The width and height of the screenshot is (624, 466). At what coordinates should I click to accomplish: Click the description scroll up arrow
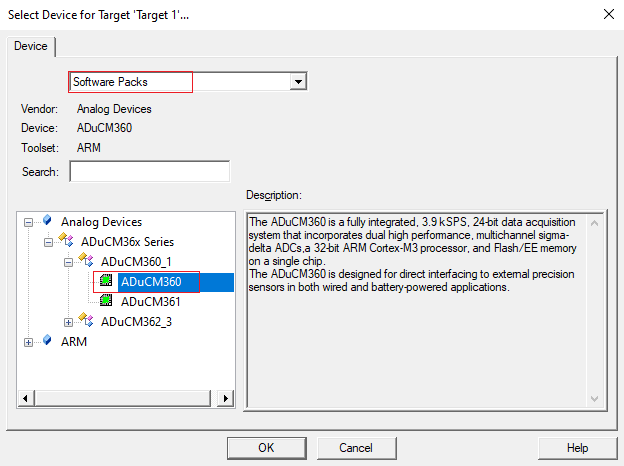coord(595,223)
